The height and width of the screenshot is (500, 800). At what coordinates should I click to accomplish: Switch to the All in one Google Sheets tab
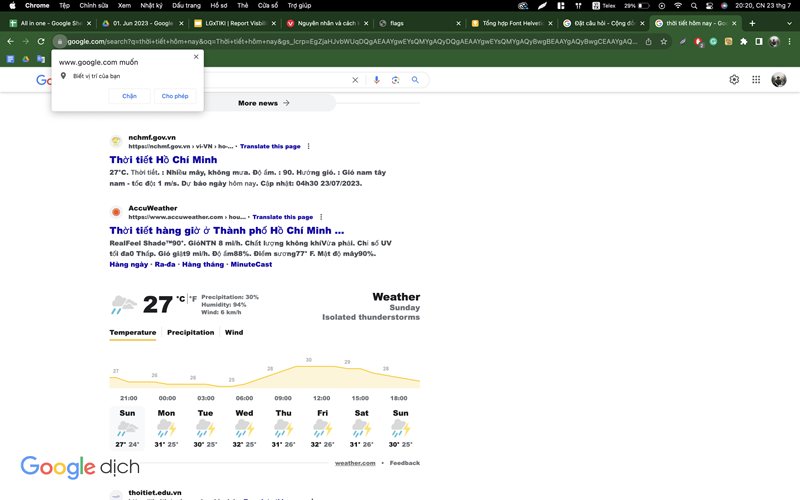[49, 23]
